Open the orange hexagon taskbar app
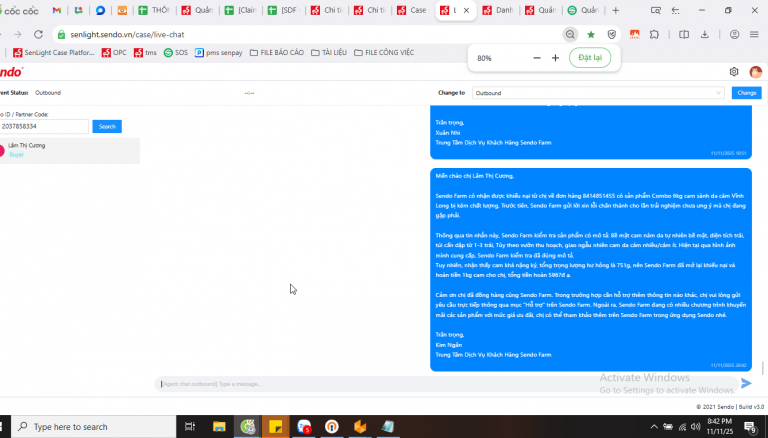The image size is (768, 438). coord(360,427)
